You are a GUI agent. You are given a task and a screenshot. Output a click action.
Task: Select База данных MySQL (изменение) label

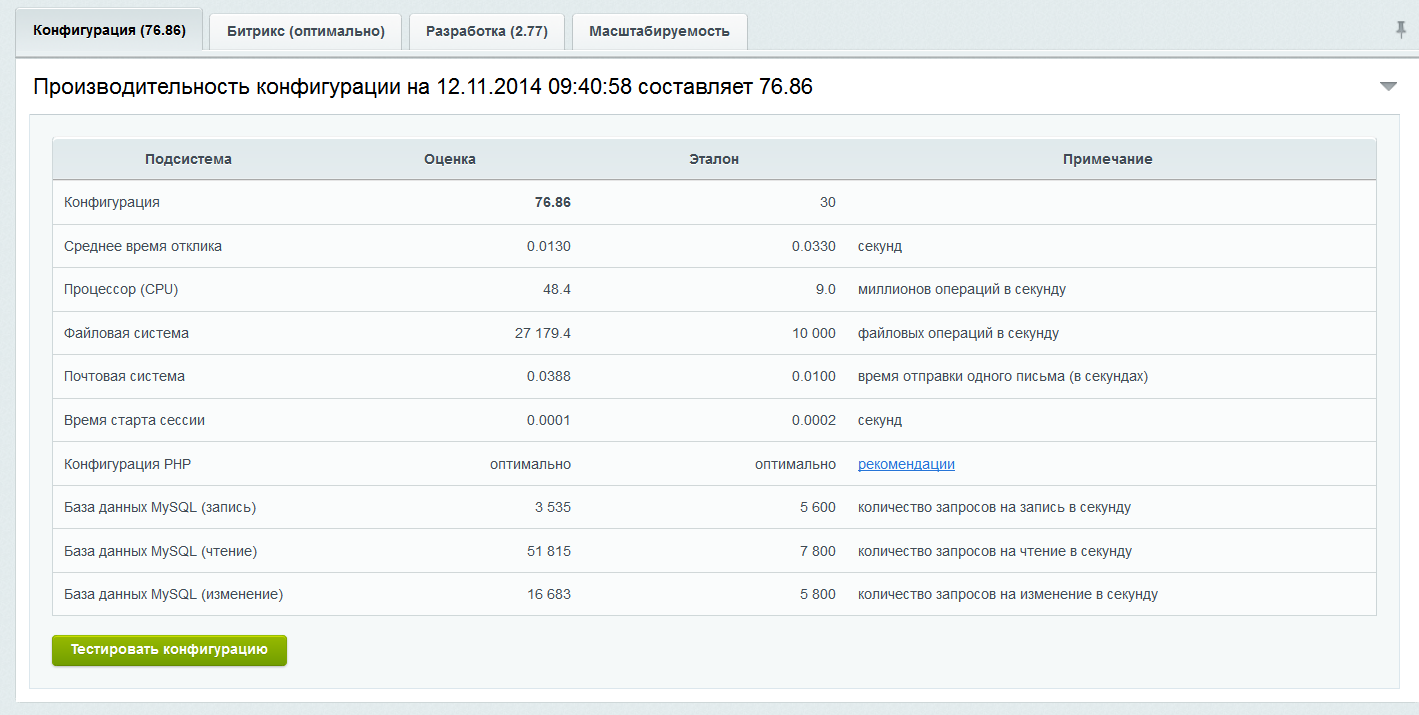[174, 594]
